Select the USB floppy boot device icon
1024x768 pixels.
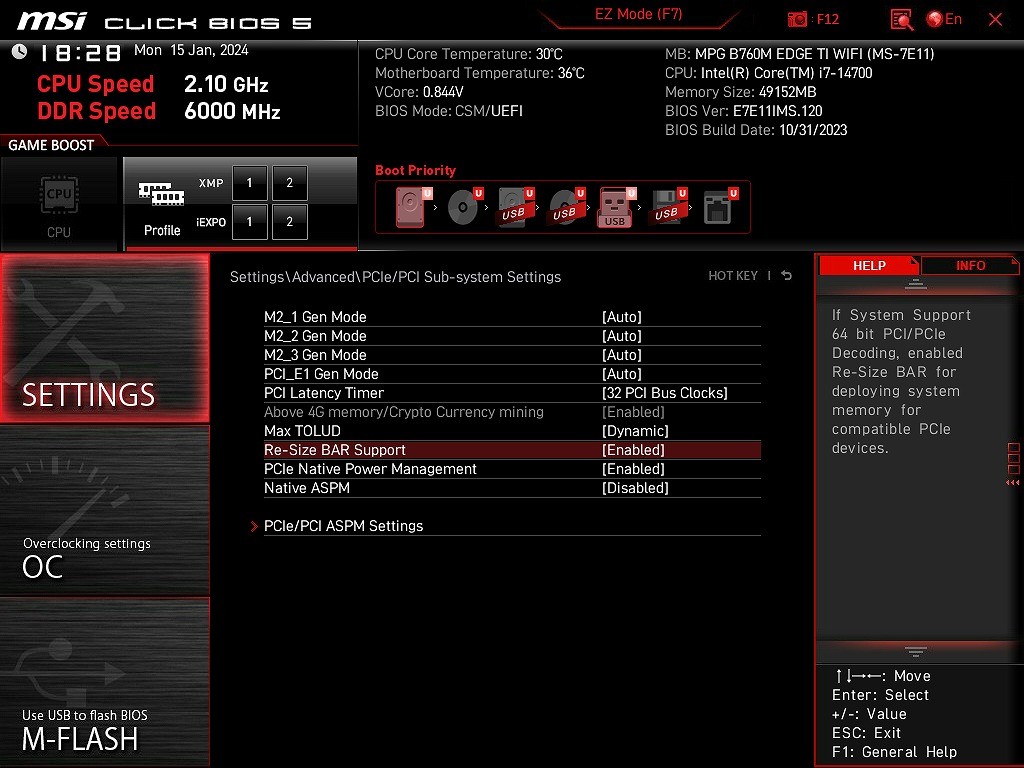coord(668,206)
